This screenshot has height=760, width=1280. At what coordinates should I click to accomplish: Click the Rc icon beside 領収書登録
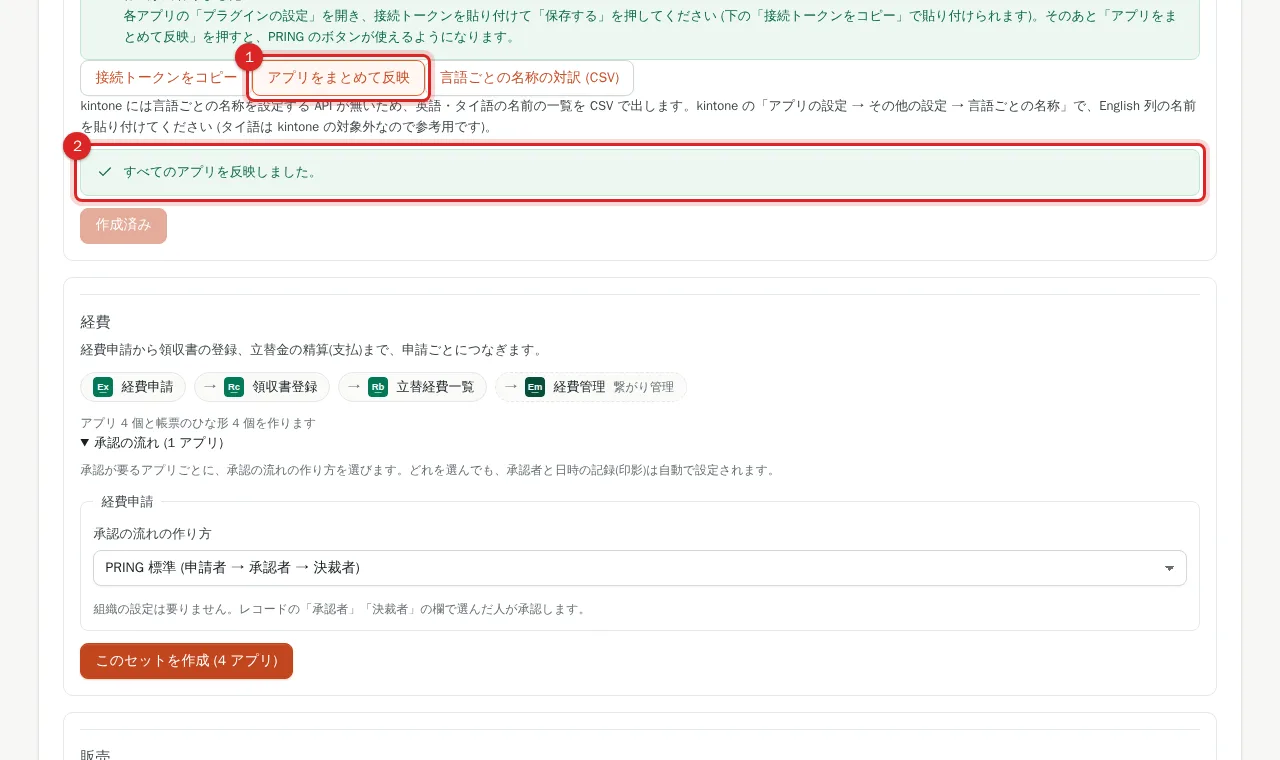click(x=234, y=387)
